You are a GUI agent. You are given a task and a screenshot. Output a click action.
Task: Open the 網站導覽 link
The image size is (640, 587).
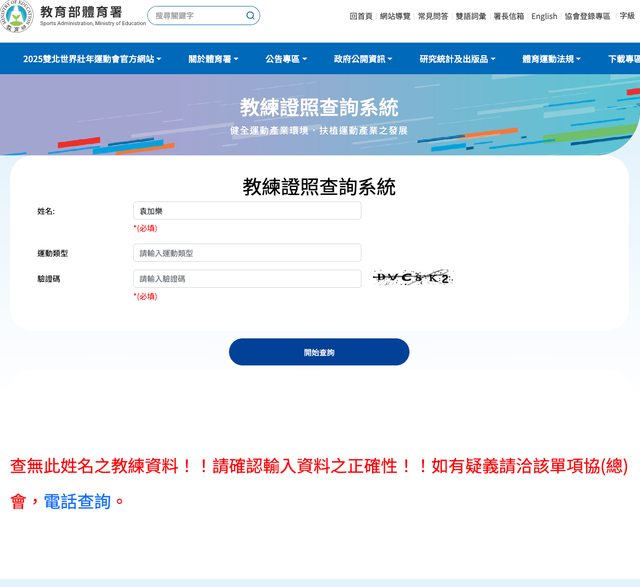(x=395, y=16)
